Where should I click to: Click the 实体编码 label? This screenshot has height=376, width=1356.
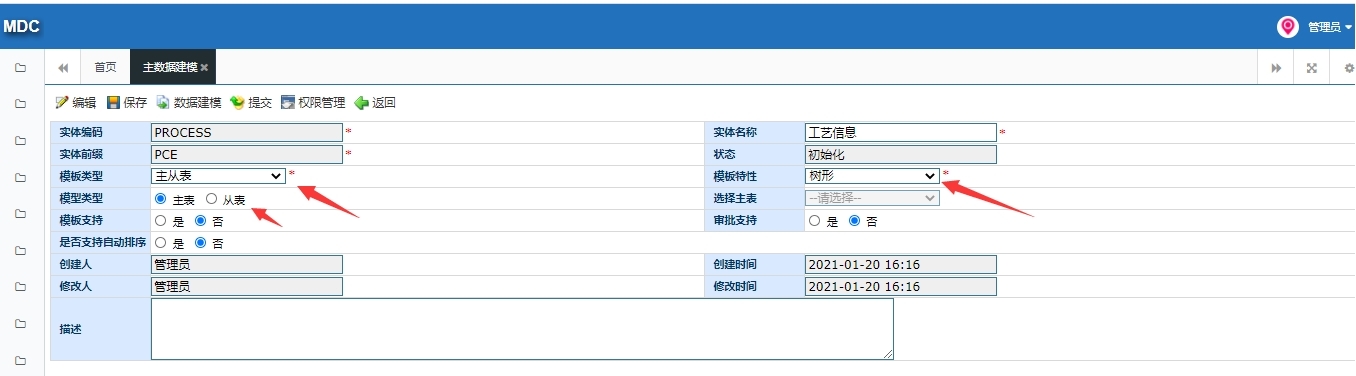click(81, 132)
